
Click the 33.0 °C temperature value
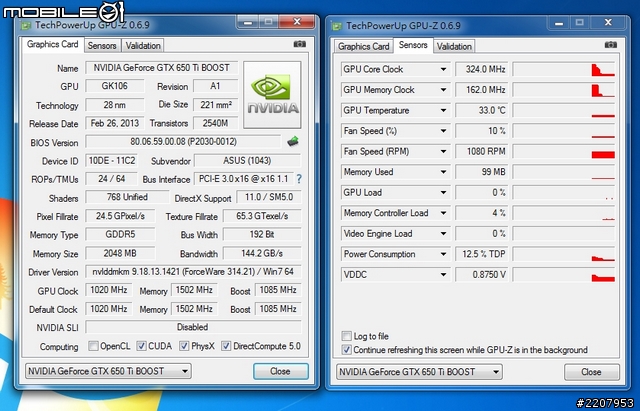482,111
